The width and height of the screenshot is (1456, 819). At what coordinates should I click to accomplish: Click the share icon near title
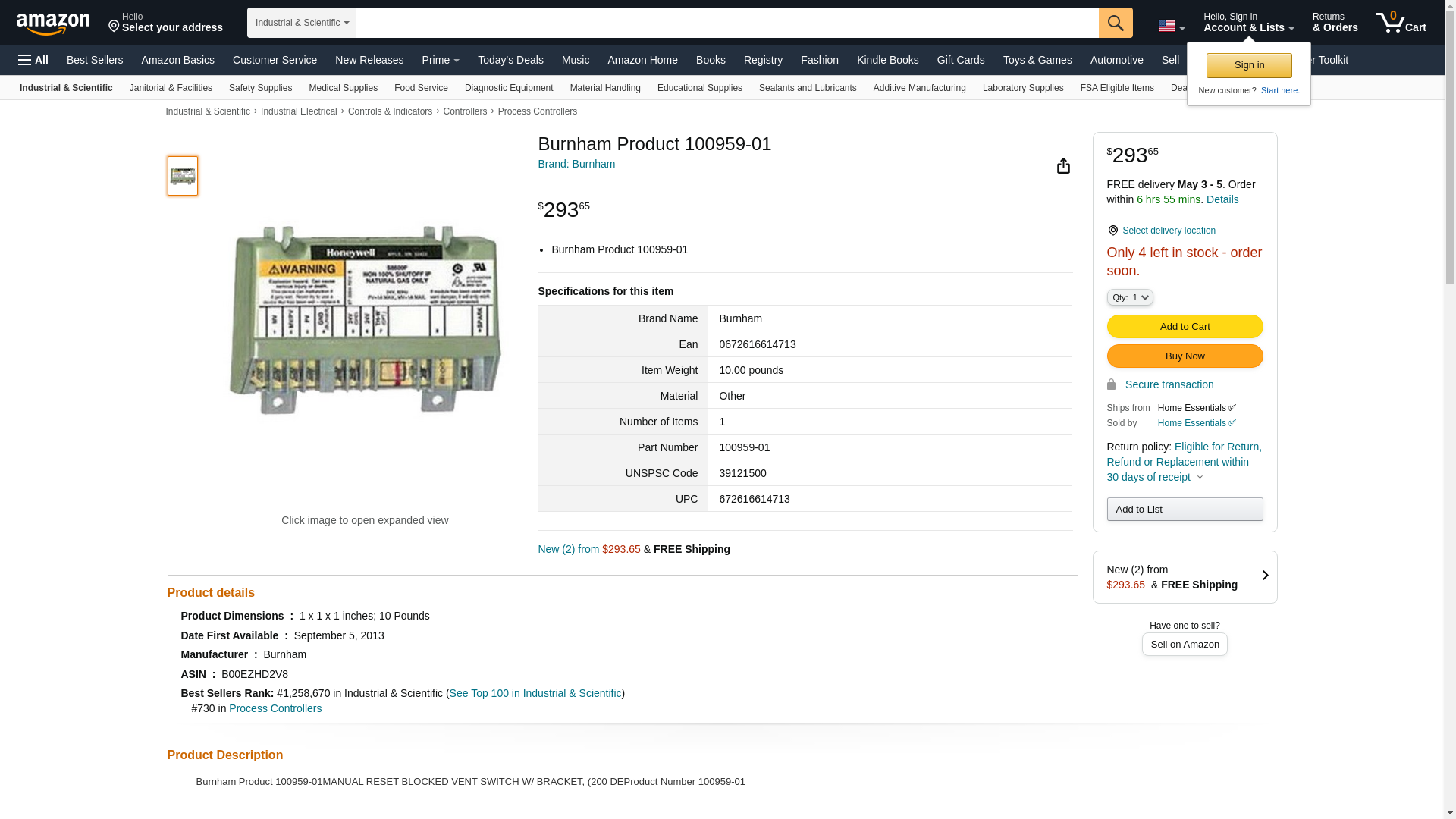point(1063,166)
